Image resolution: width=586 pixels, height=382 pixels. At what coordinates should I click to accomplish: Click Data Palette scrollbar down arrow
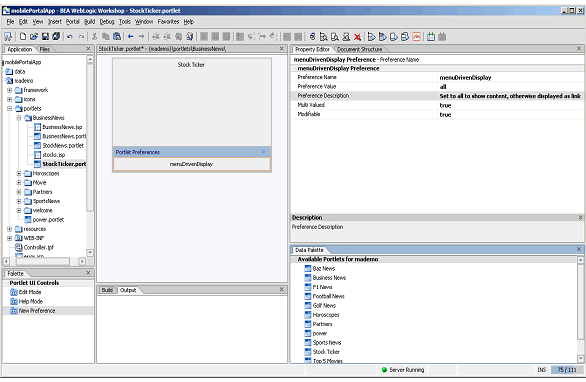coord(580,359)
